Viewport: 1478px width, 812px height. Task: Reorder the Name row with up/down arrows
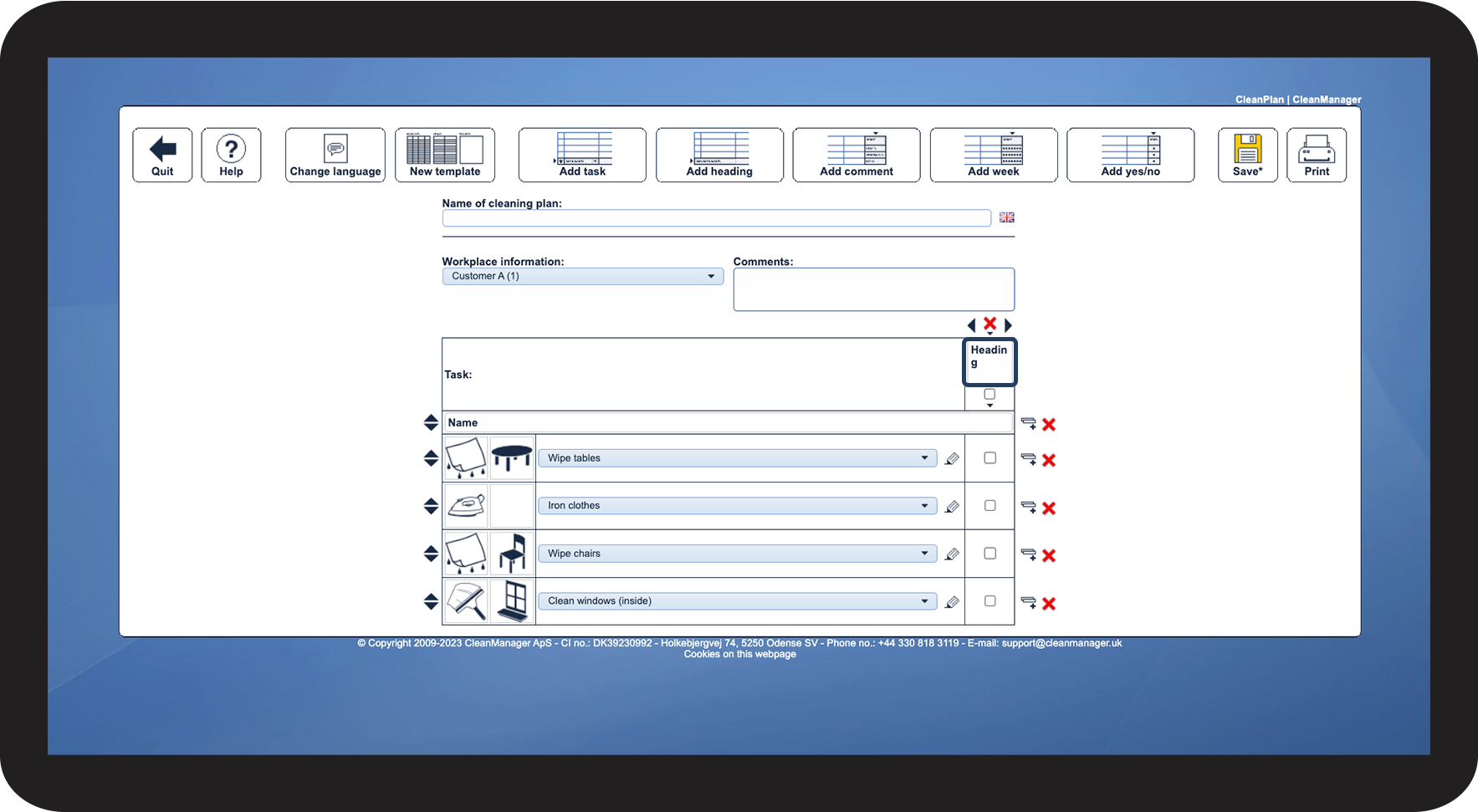(431, 422)
